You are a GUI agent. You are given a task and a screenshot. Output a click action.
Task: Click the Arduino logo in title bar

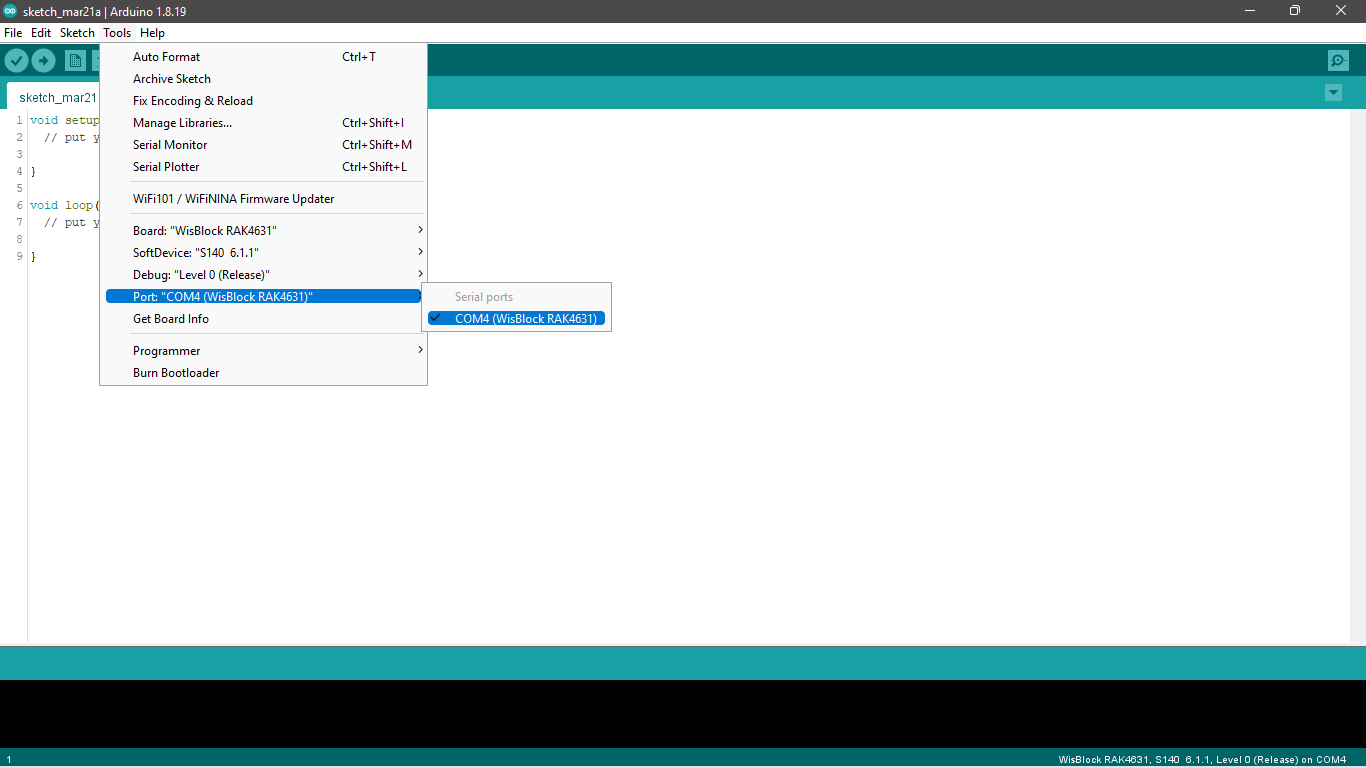[x=10, y=11]
